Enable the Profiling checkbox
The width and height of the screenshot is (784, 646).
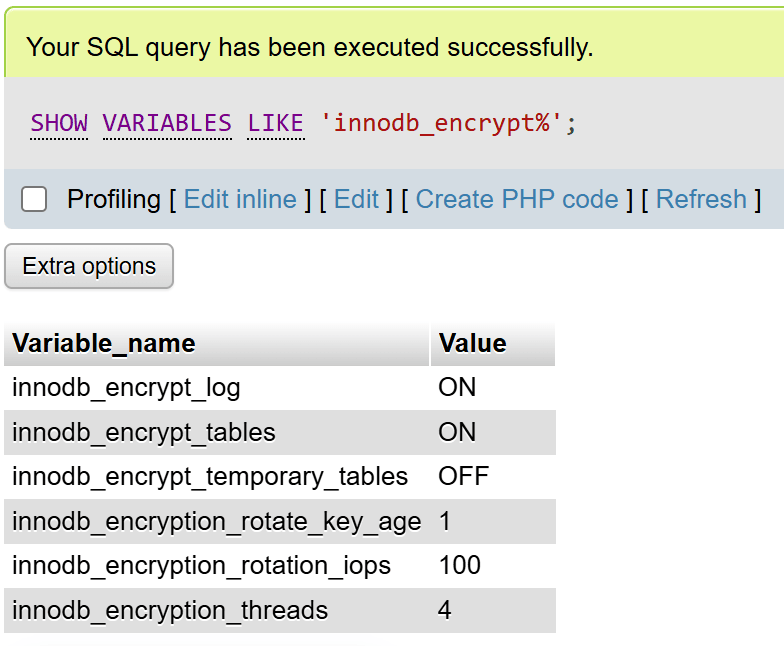(x=34, y=200)
